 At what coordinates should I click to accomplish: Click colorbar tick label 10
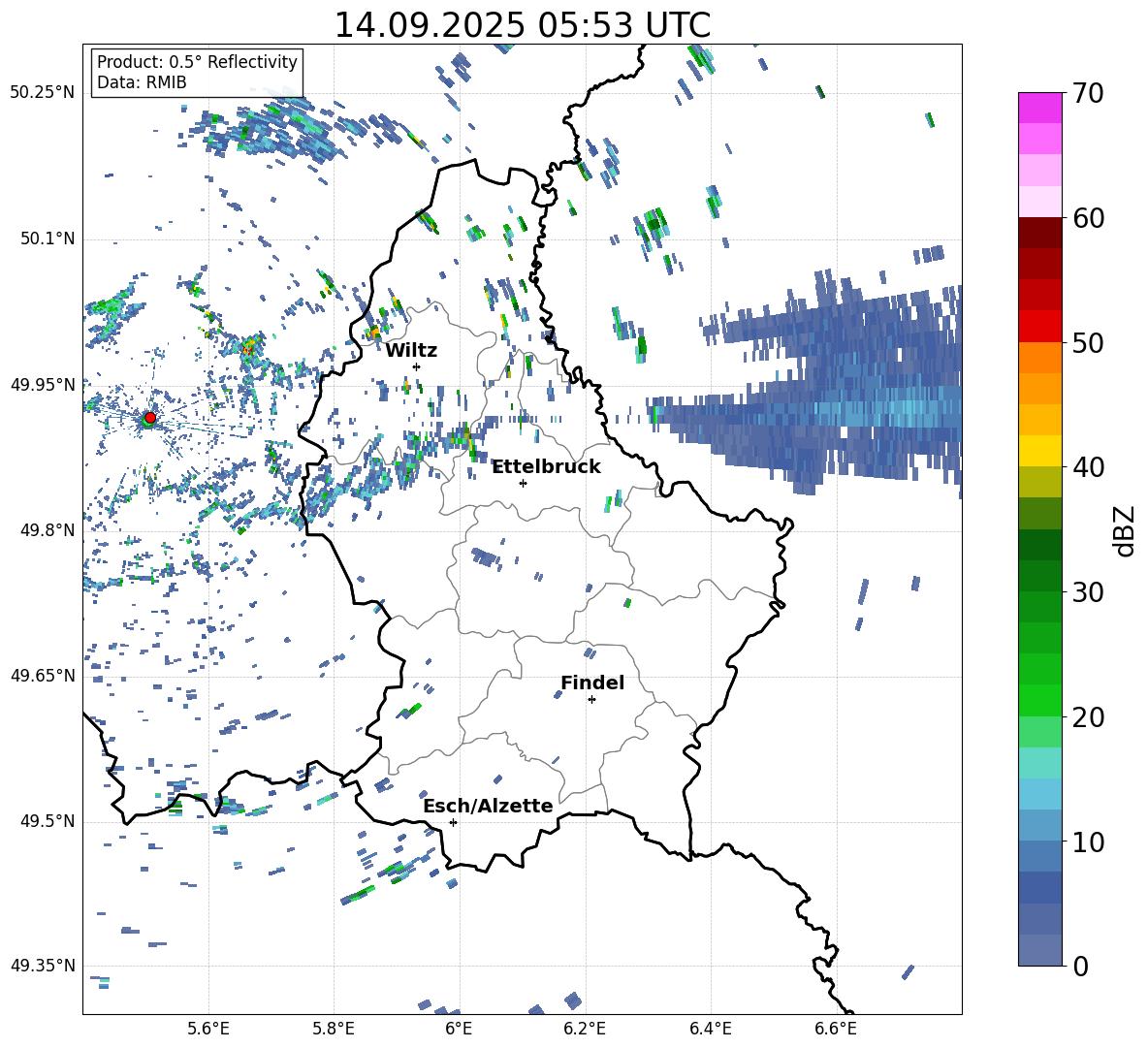(1088, 842)
